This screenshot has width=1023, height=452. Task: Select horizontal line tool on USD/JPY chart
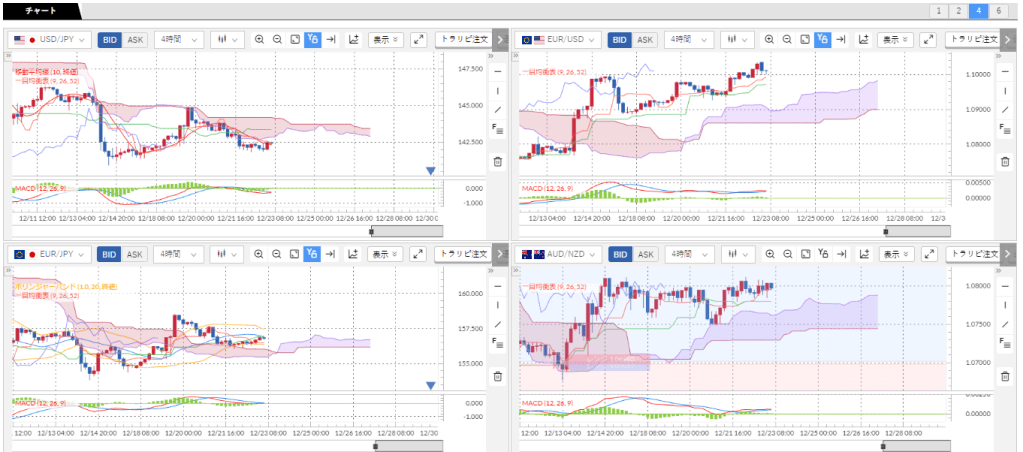pyautogui.click(x=497, y=71)
